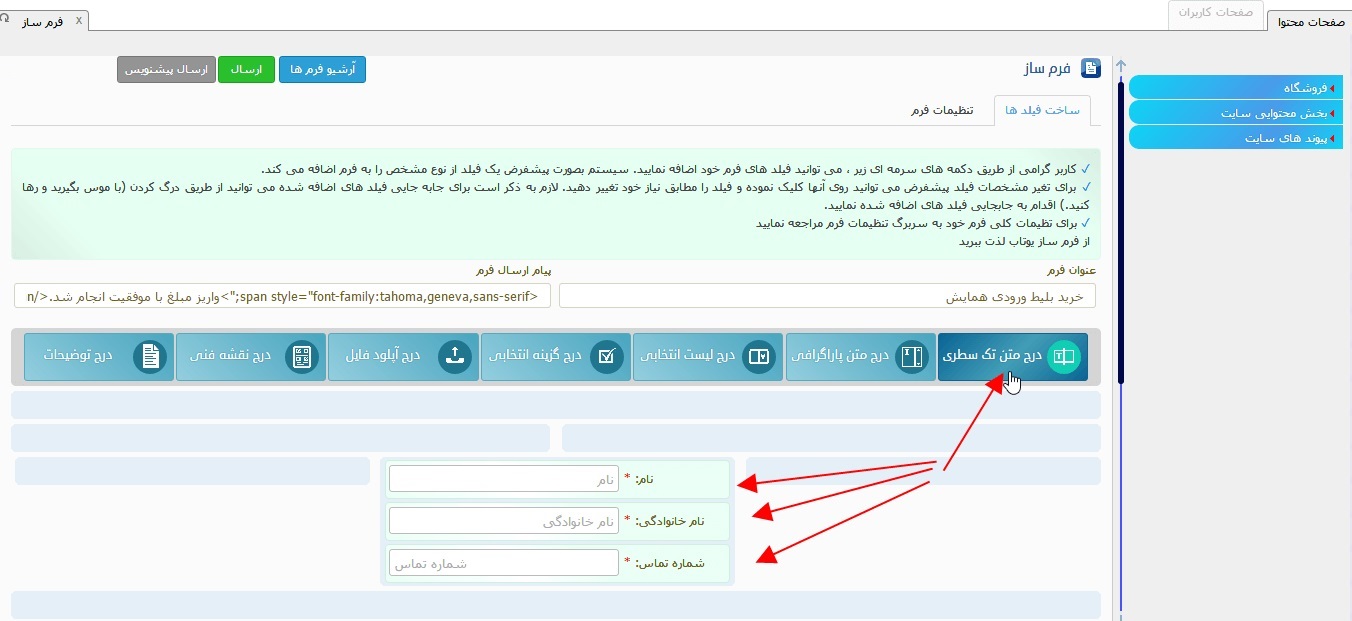Click the description (توضیحات) document icon

[150, 356]
